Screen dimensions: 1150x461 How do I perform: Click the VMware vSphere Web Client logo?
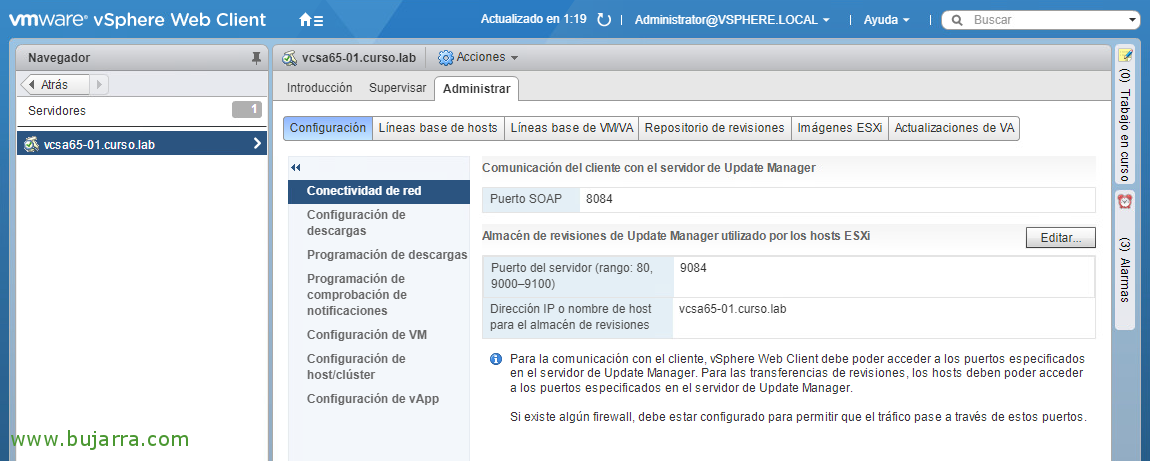(x=137, y=20)
